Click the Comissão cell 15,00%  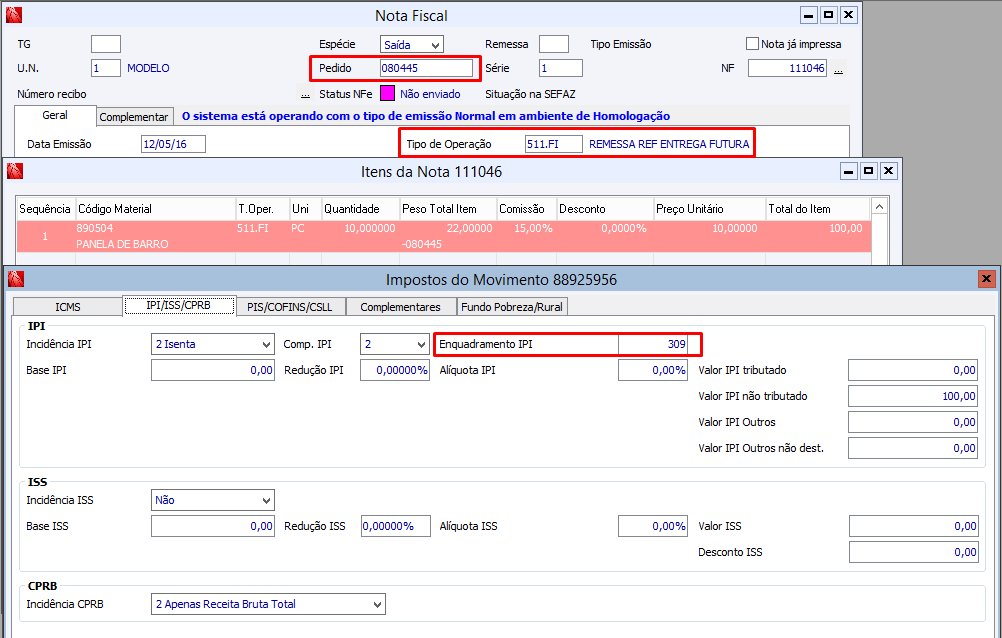[533, 228]
